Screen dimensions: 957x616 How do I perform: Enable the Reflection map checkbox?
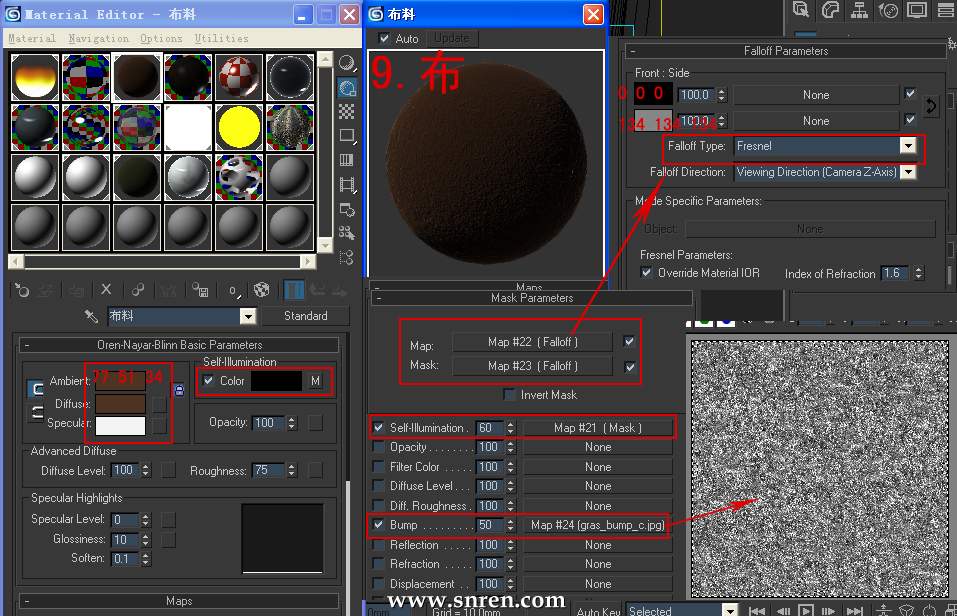[378, 545]
